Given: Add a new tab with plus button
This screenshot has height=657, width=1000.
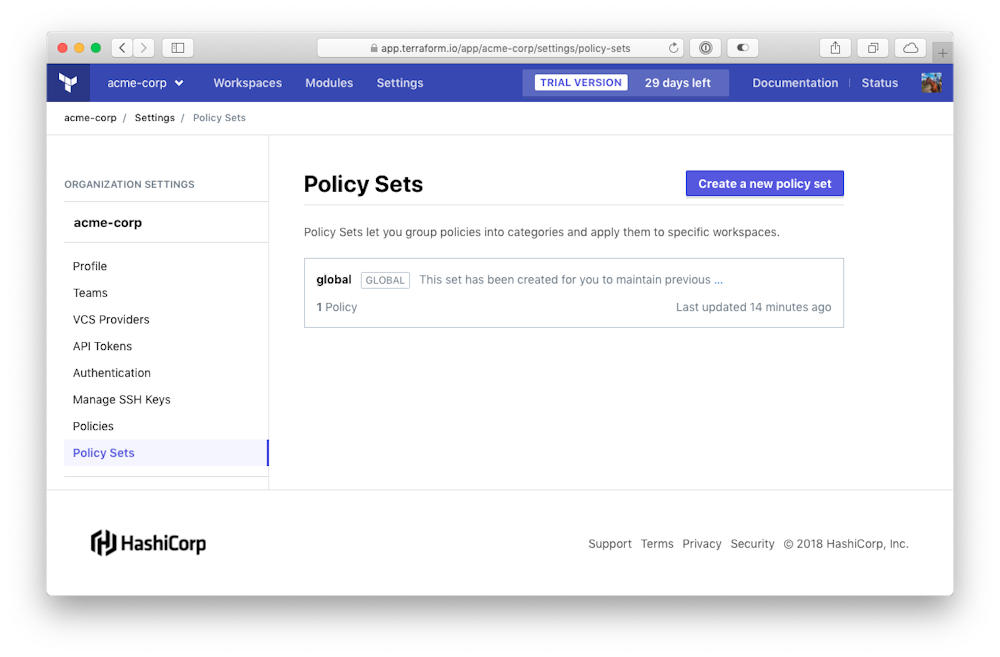Looking at the screenshot, I should pyautogui.click(x=943, y=53).
